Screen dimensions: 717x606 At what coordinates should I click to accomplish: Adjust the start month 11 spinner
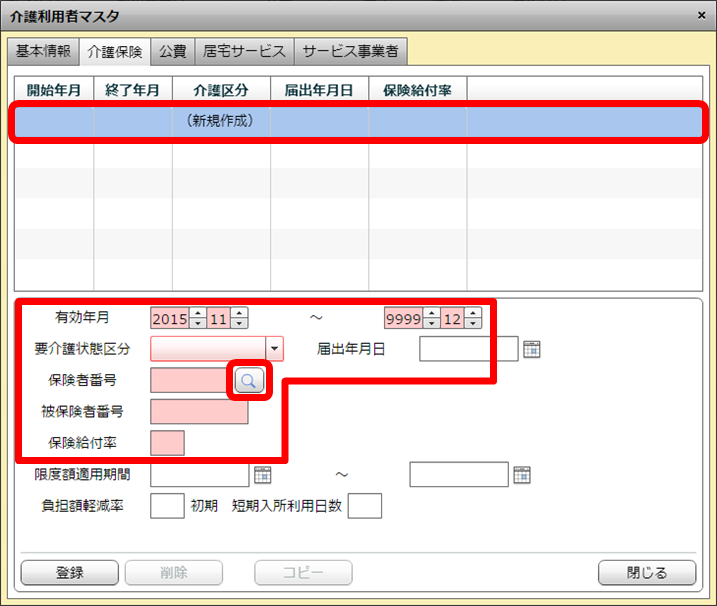[x=239, y=319]
